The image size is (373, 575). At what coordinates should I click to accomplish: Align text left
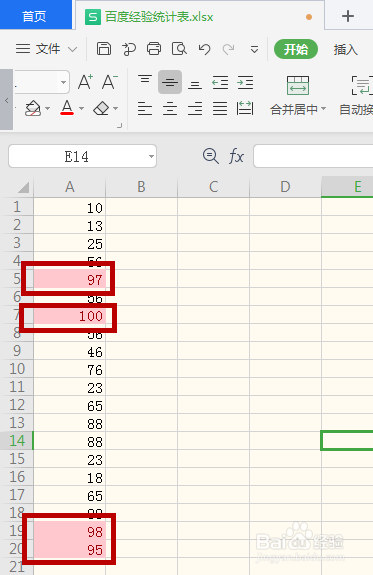[x=145, y=109]
